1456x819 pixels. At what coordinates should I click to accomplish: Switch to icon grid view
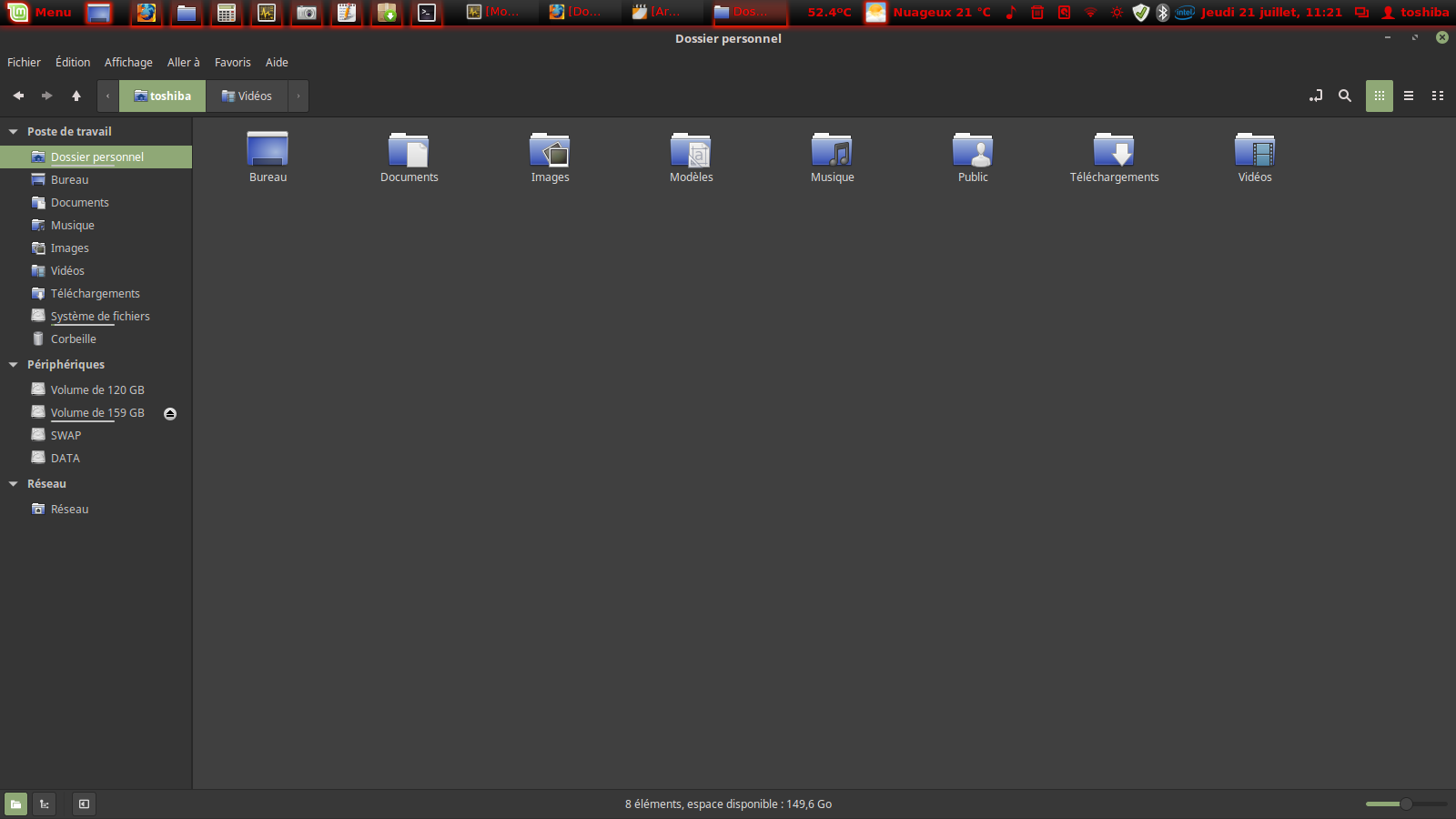click(x=1380, y=96)
